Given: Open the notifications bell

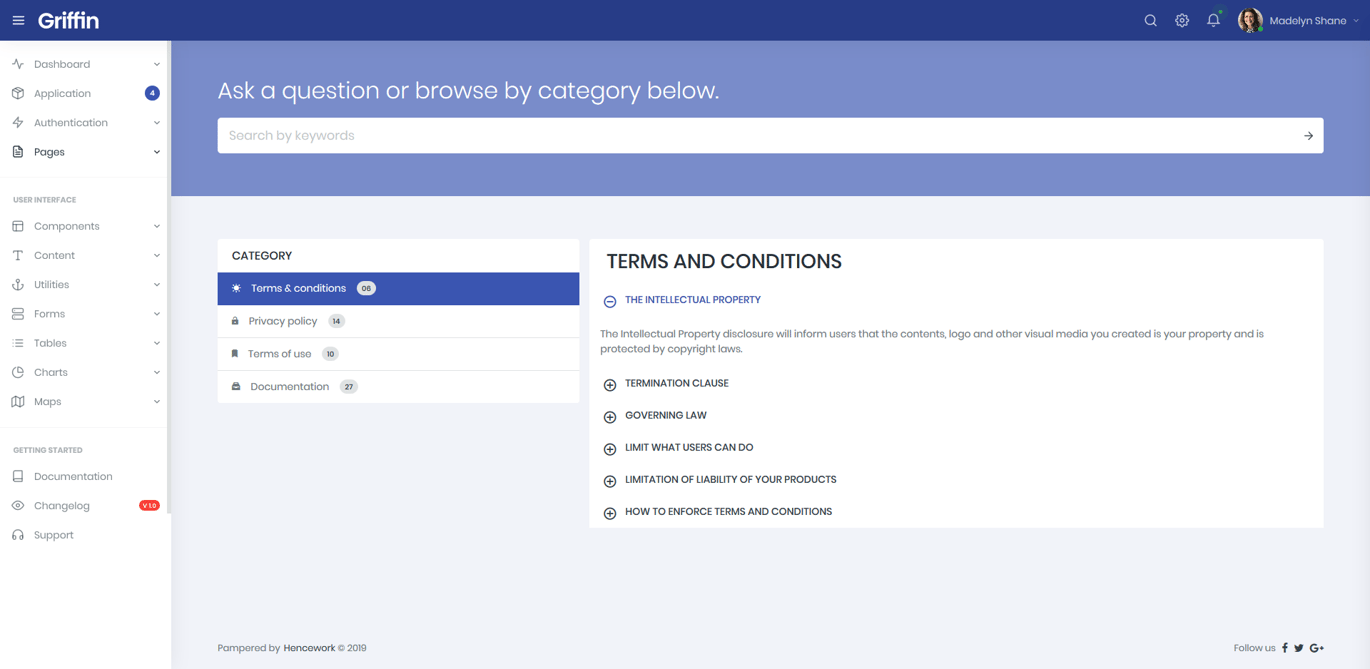Looking at the screenshot, I should 1213,20.
